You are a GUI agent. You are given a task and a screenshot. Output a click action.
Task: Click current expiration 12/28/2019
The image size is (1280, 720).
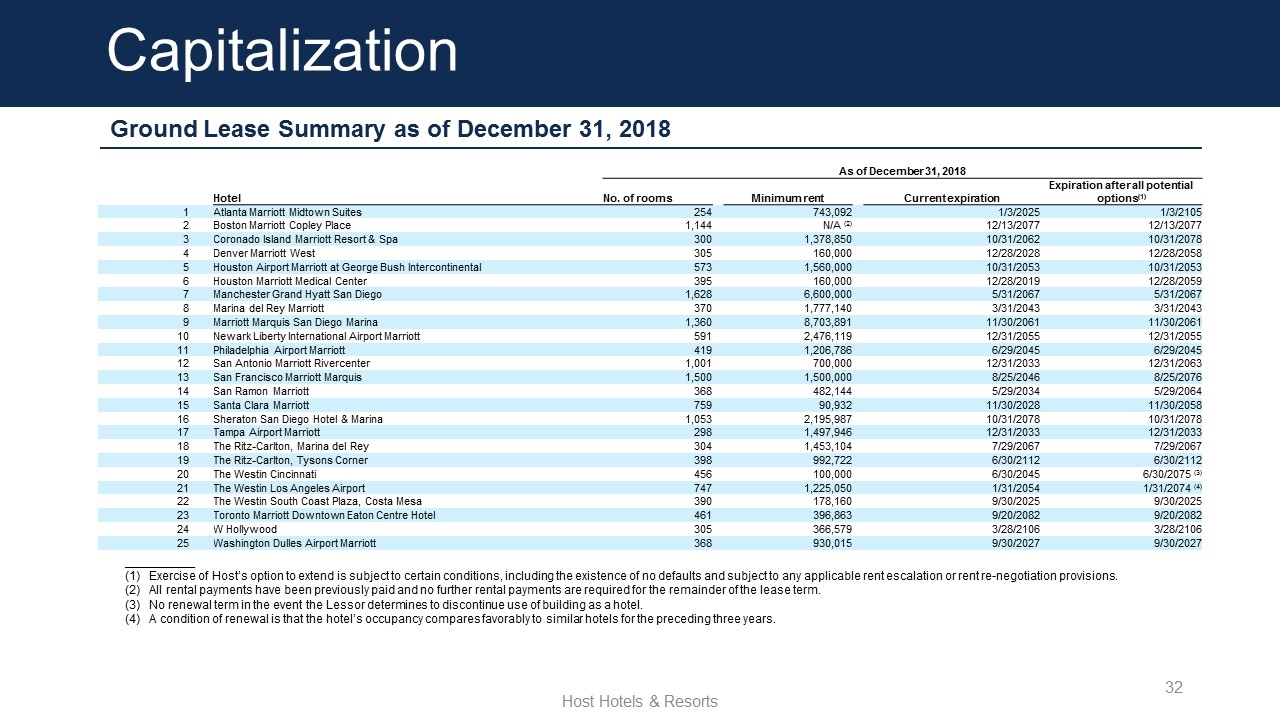(x=1014, y=281)
